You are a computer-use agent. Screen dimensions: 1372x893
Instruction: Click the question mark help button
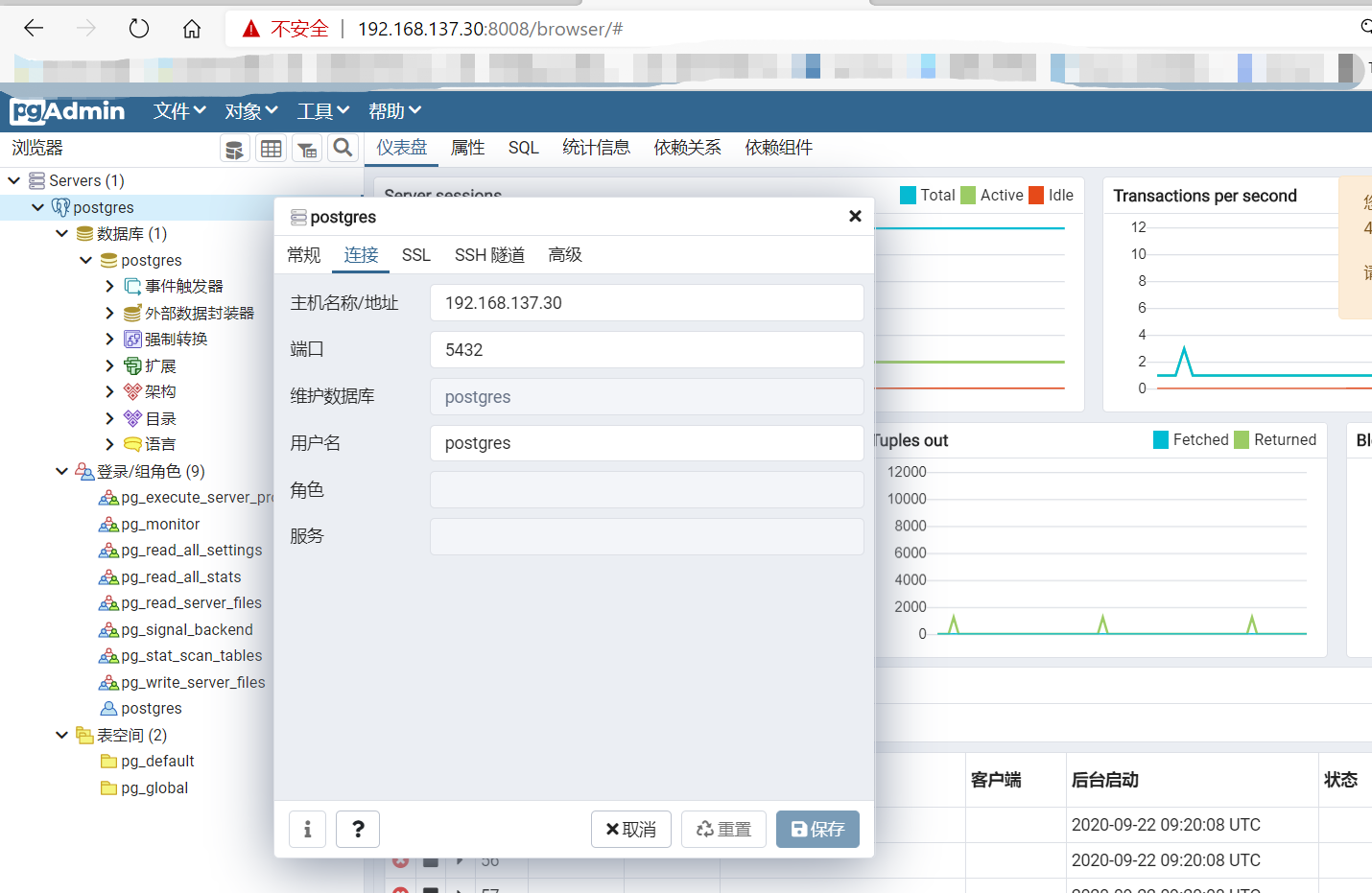pos(358,829)
